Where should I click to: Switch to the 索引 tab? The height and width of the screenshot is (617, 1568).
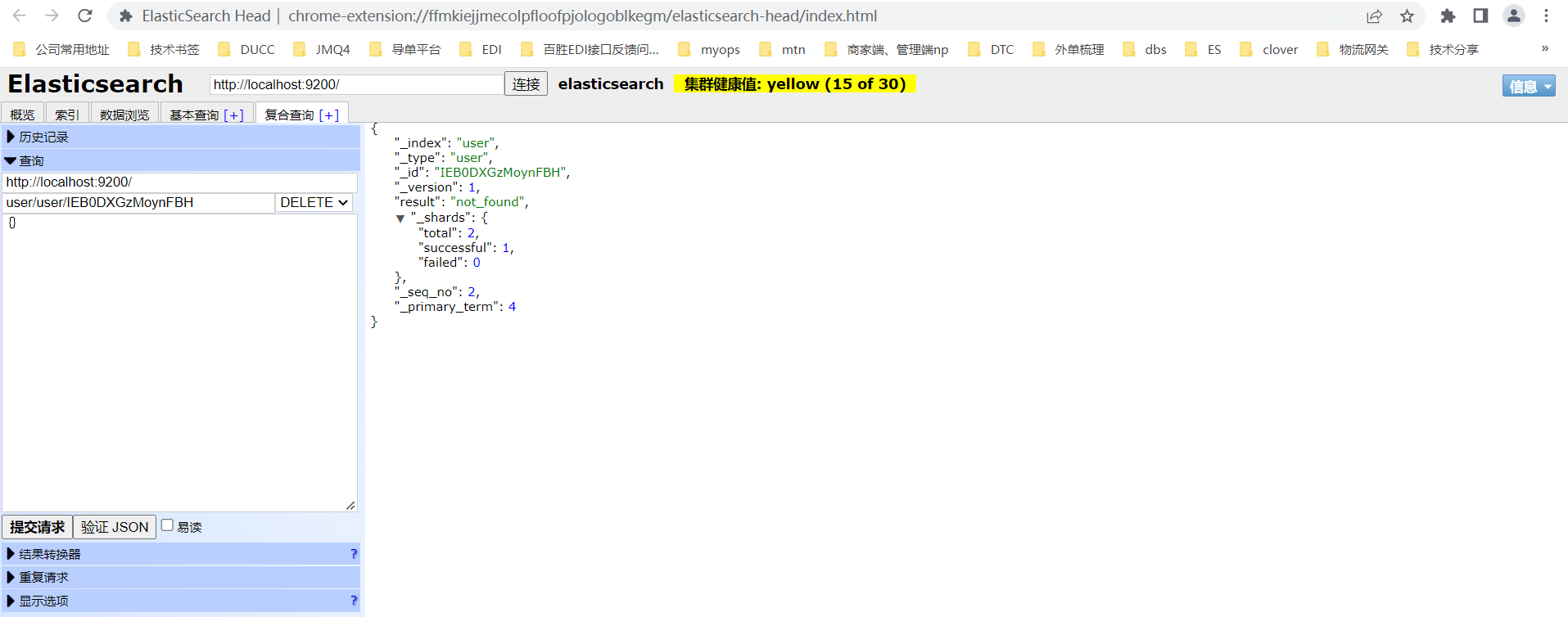coord(66,115)
